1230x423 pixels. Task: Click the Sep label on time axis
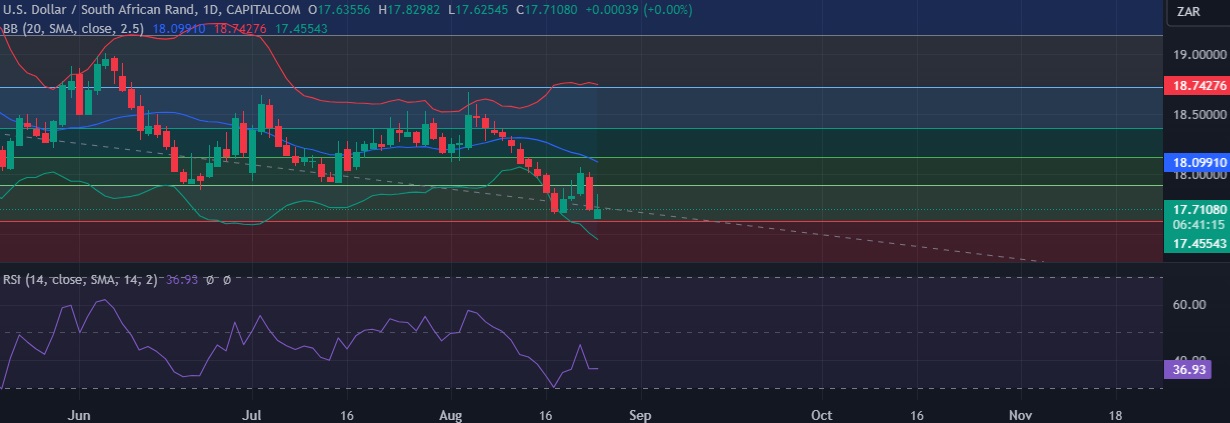(641, 413)
